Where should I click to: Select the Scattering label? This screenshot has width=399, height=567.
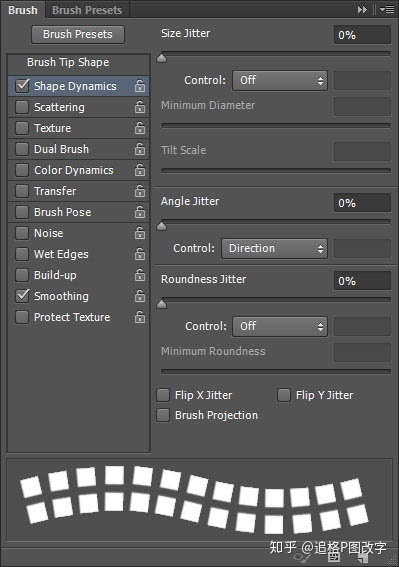[x=59, y=107]
